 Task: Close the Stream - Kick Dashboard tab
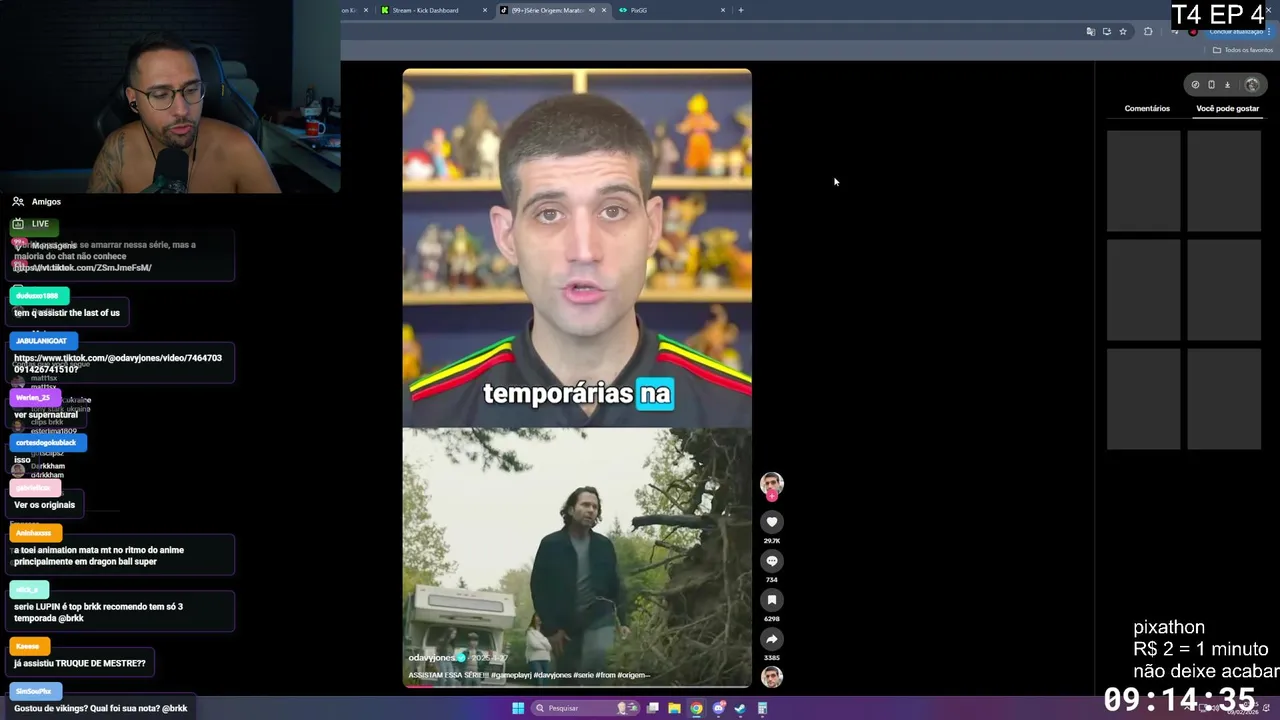pos(485,10)
